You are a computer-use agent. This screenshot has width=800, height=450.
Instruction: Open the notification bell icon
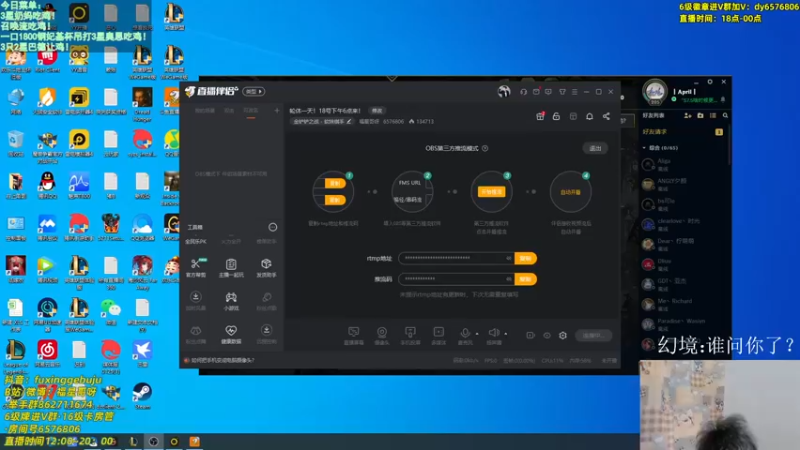[x=589, y=116]
